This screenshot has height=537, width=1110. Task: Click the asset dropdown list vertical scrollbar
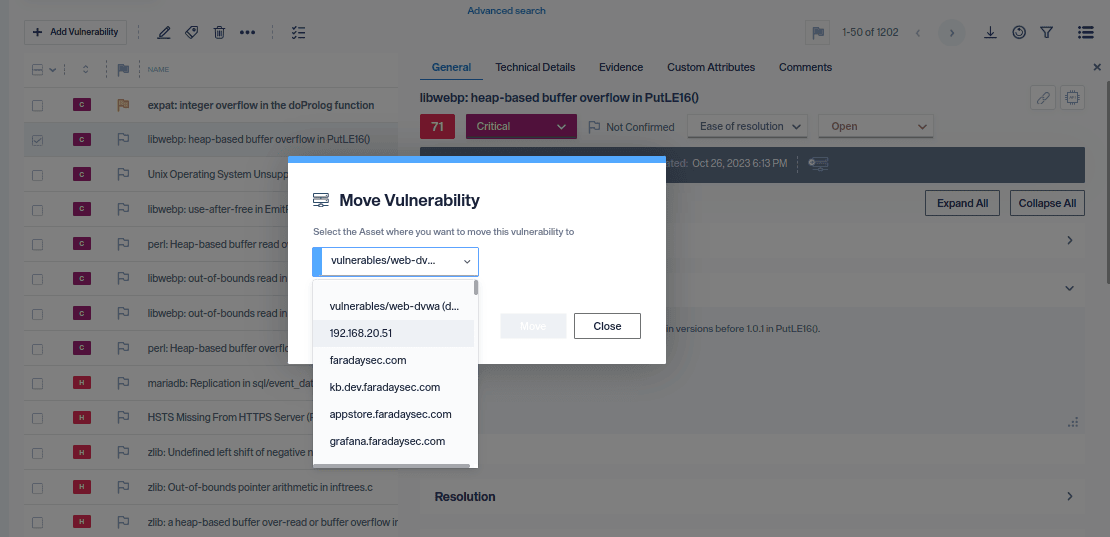point(475,288)
